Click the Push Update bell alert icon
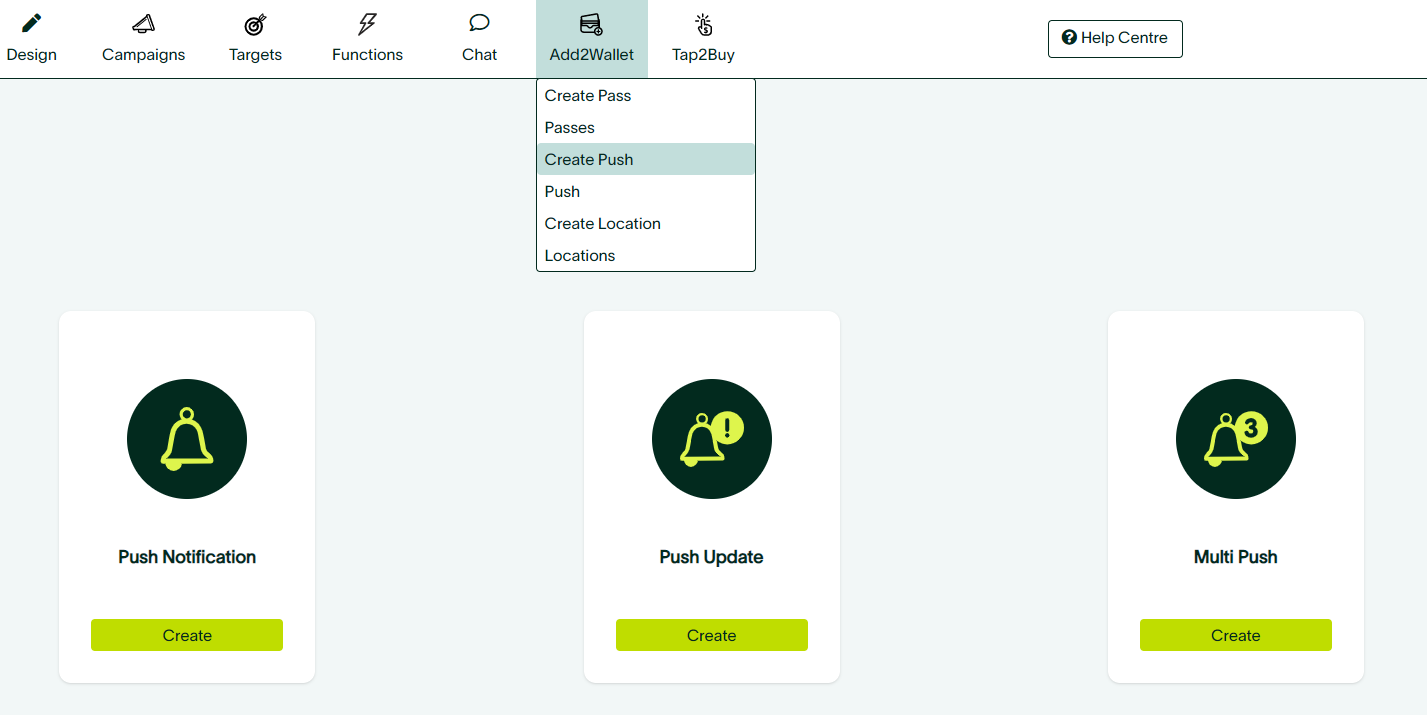1427x715 pixels. pos(712,439)
